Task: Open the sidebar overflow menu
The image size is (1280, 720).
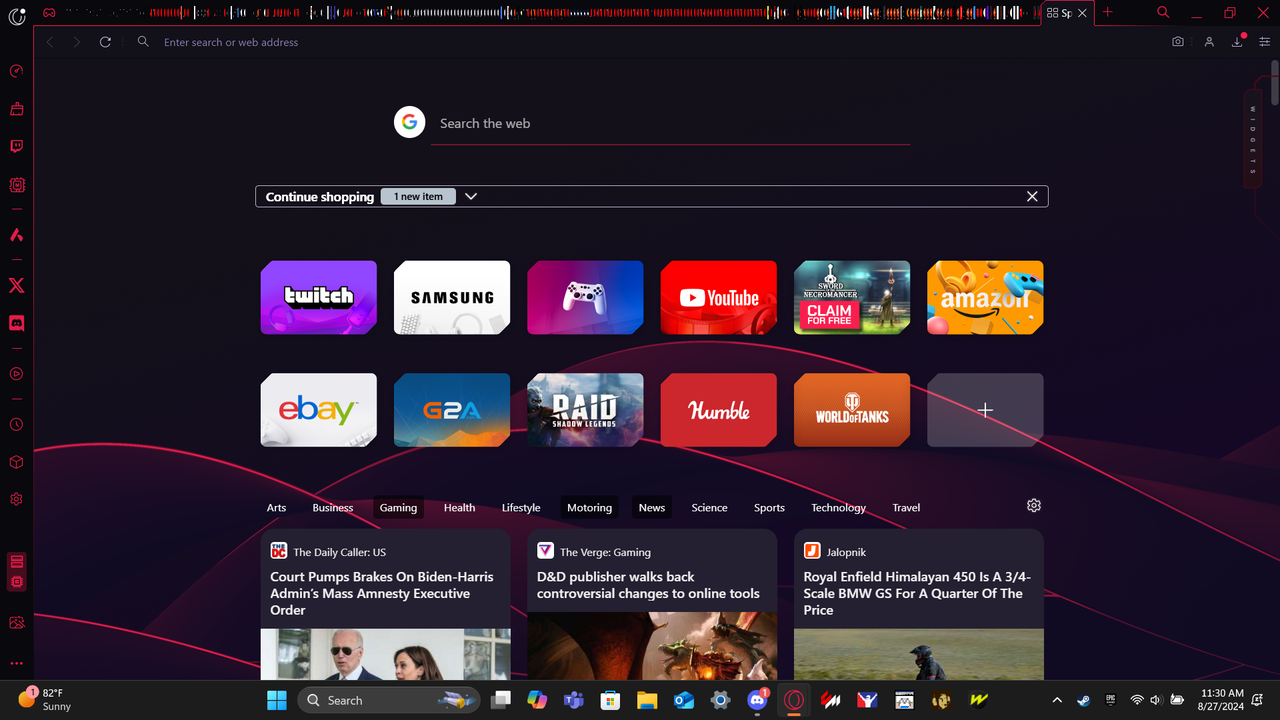Action: [x=16, y=663]
